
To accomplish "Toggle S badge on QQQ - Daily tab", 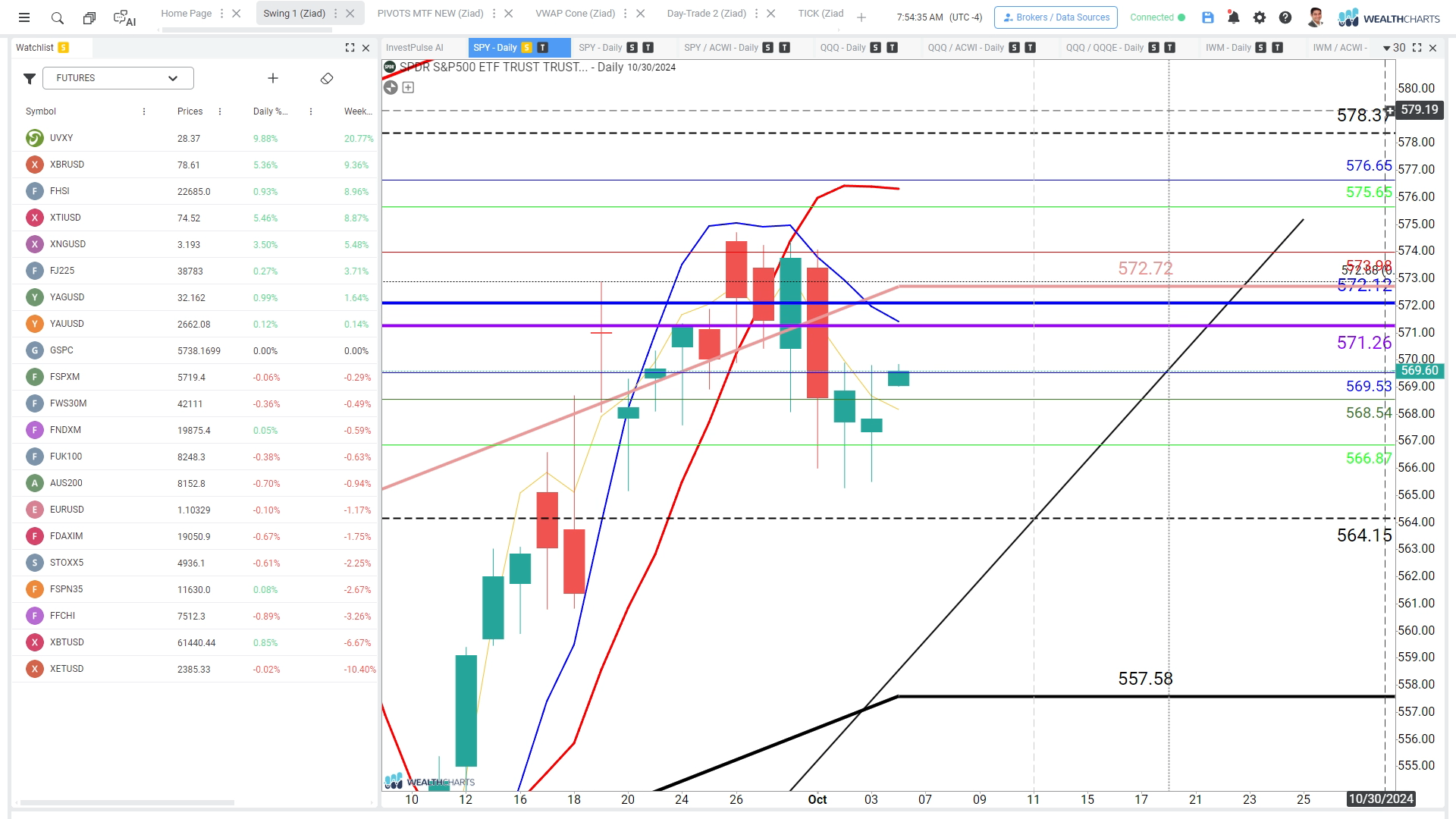I will 876,47.
